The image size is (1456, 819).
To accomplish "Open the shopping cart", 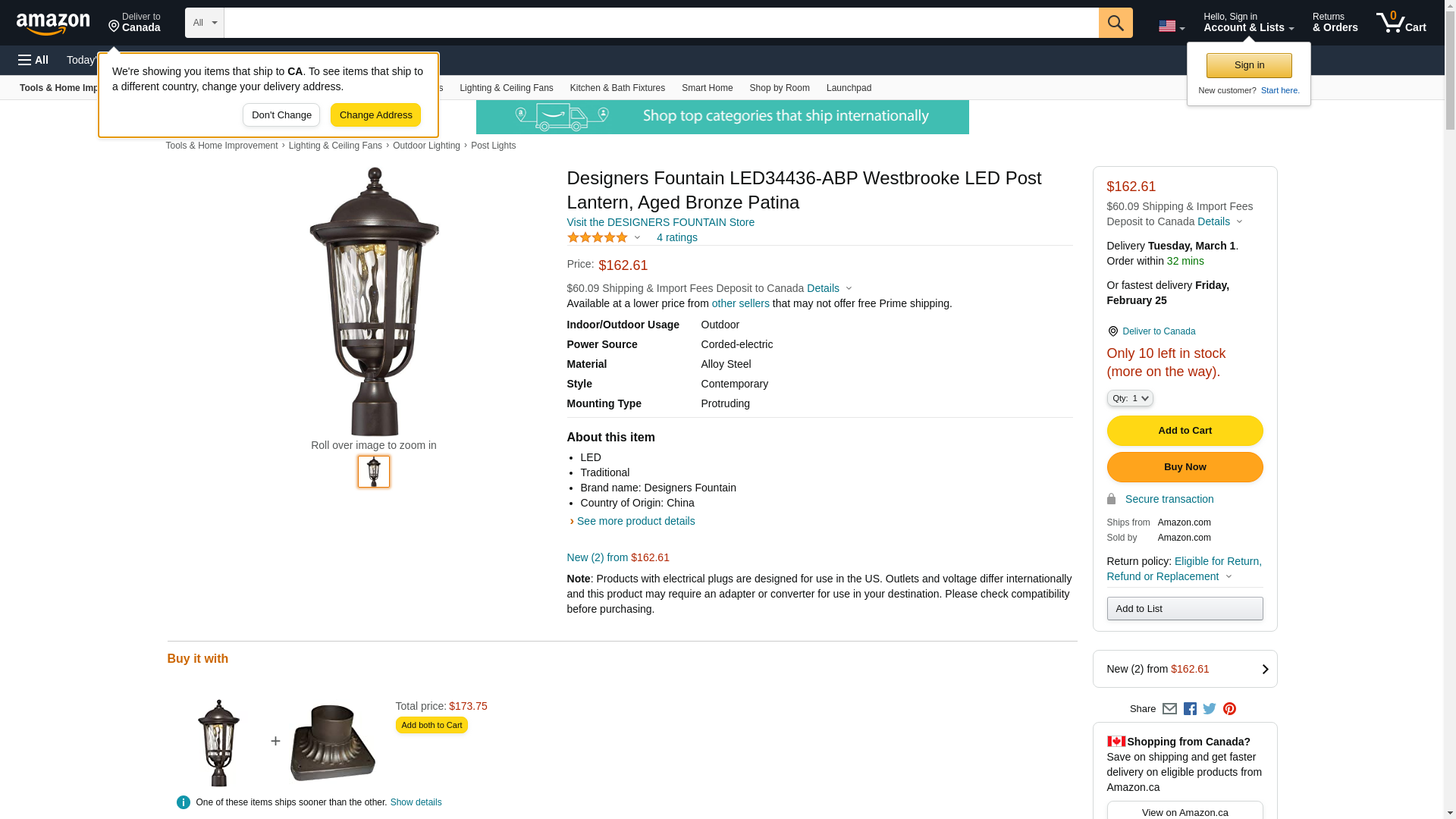I will tap(1401, 23).
